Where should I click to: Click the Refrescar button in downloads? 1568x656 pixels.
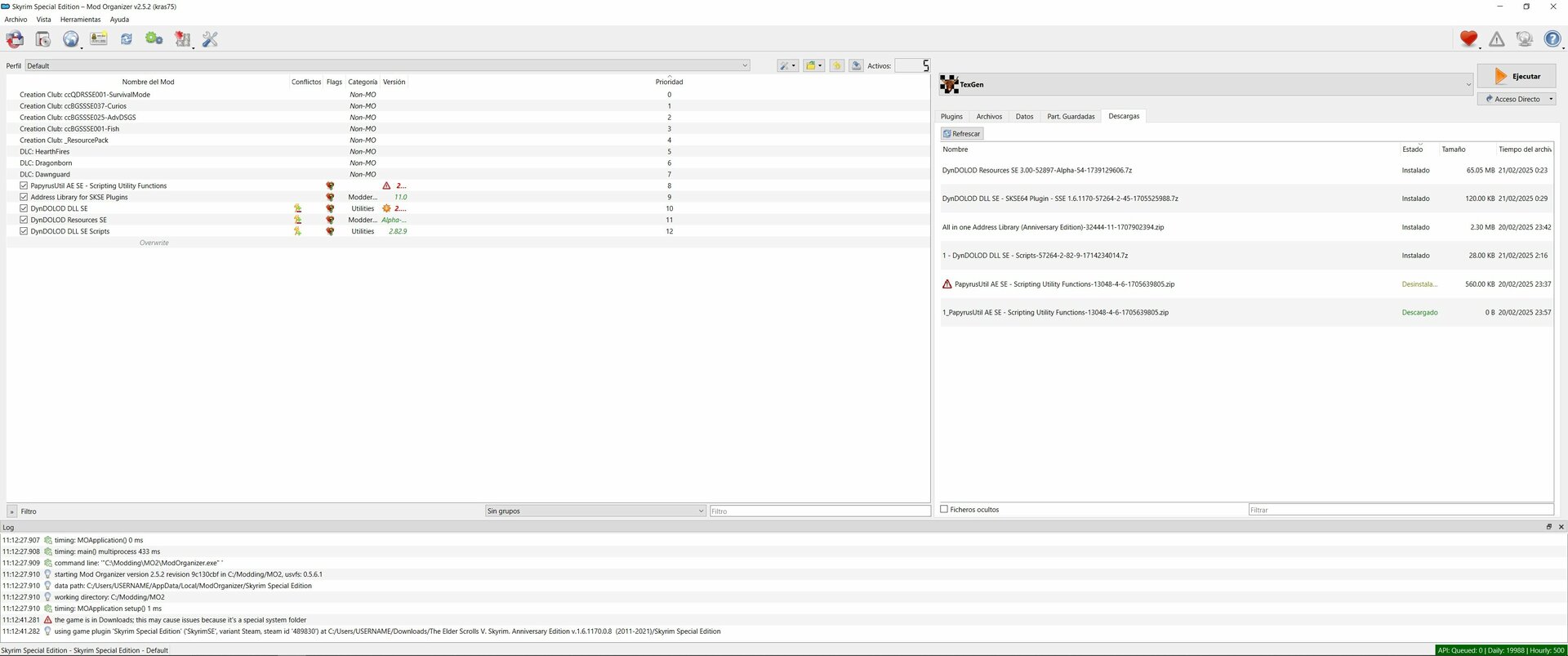[x=961, y=133]
